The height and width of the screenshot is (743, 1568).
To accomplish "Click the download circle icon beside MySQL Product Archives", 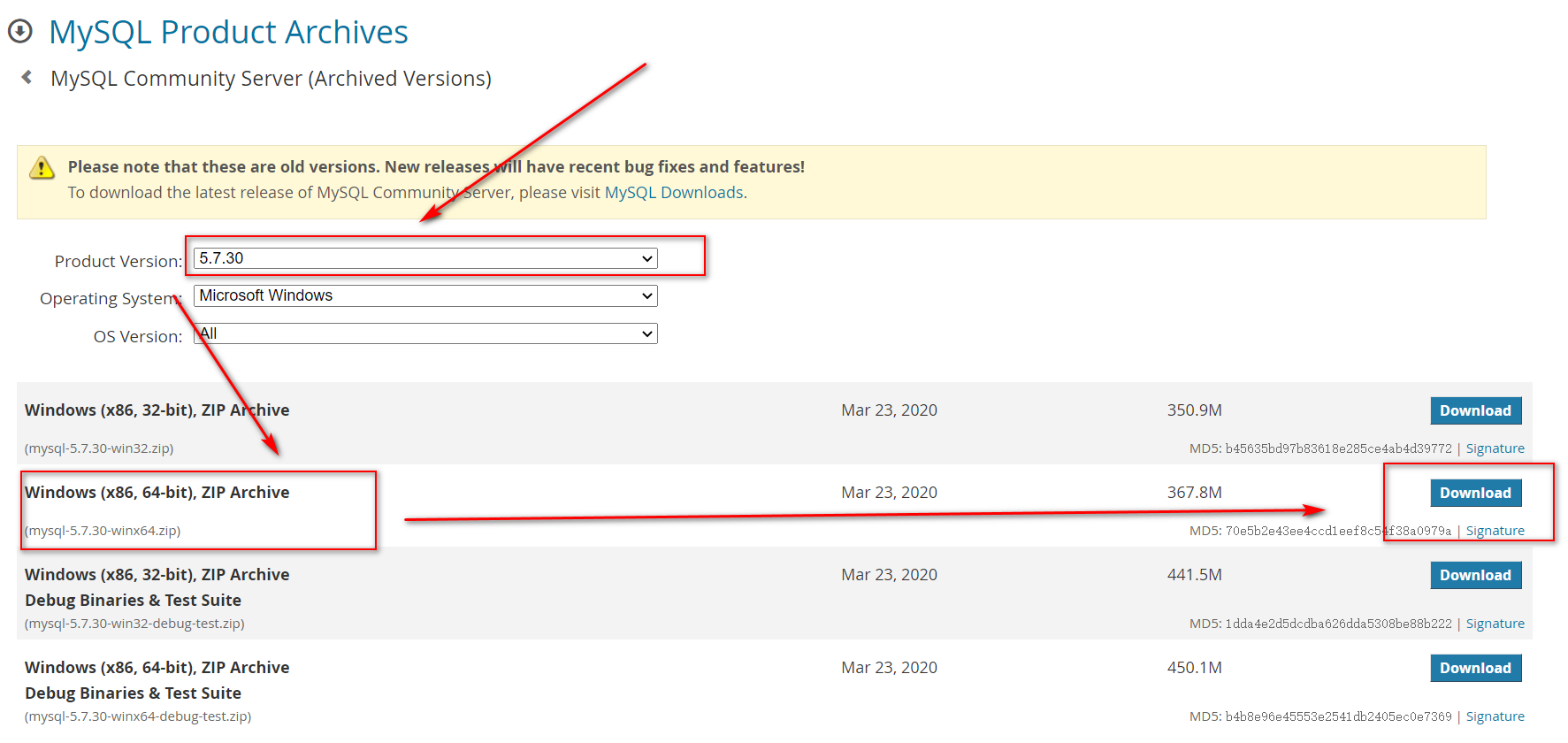I will (20, 32).
